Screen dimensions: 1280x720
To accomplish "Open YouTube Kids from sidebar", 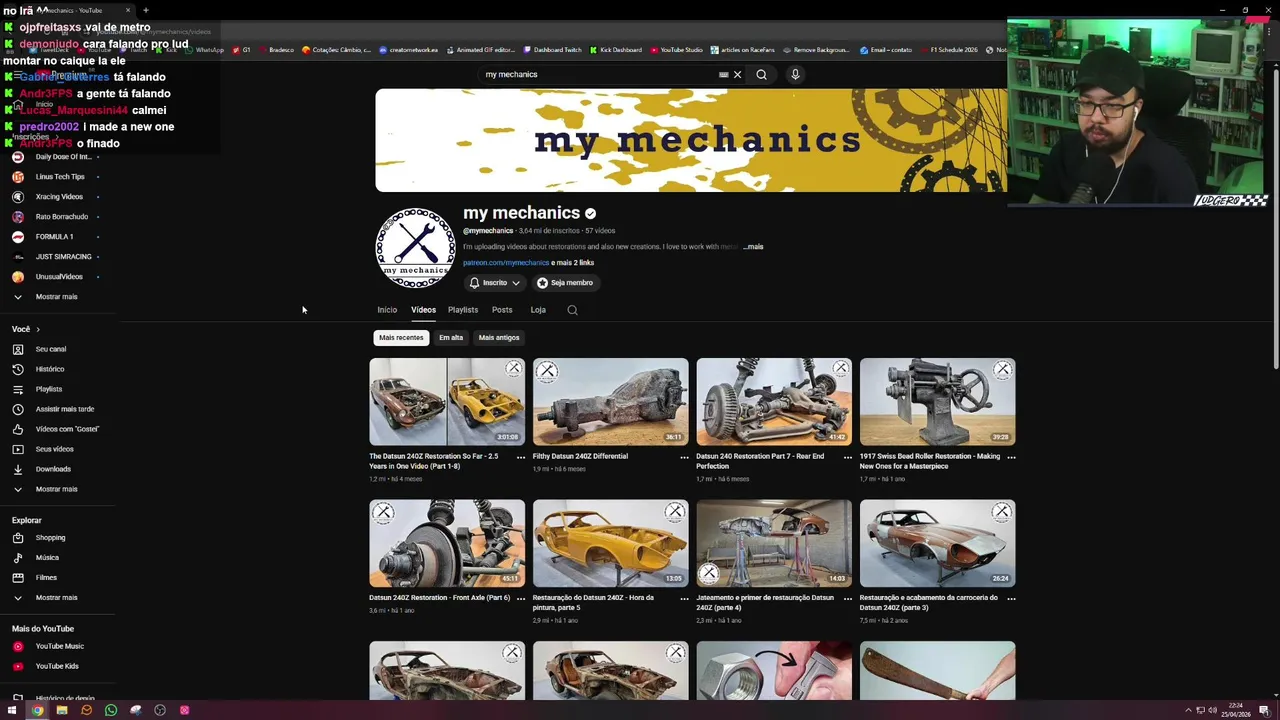I will [x=58, y=666].
